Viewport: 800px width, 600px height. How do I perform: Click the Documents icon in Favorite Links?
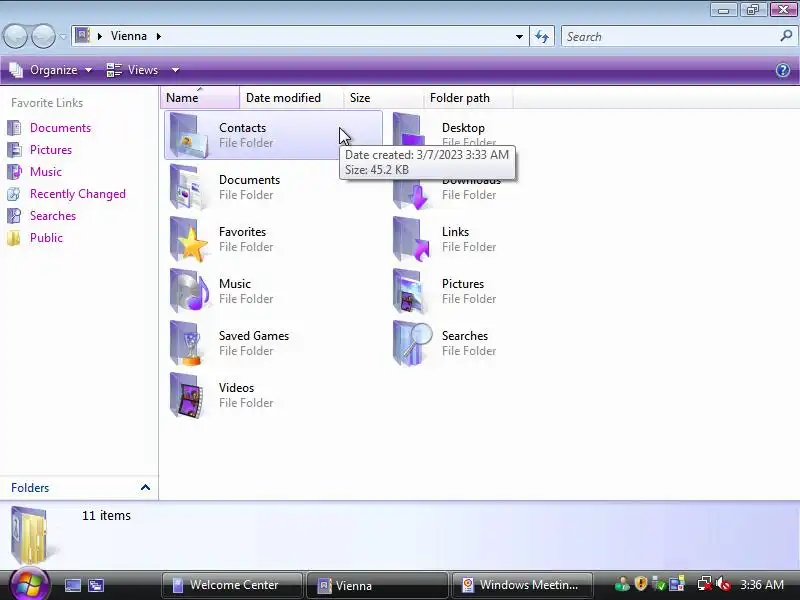coord(14,128)
